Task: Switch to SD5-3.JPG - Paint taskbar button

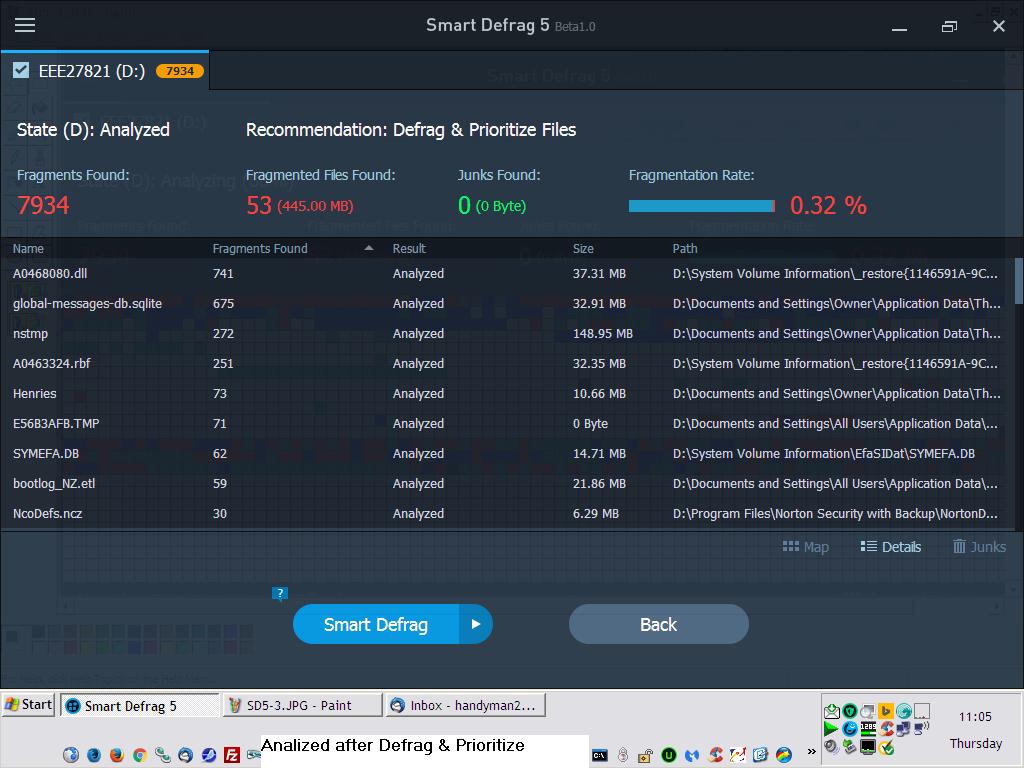Action: pos(302,705)
